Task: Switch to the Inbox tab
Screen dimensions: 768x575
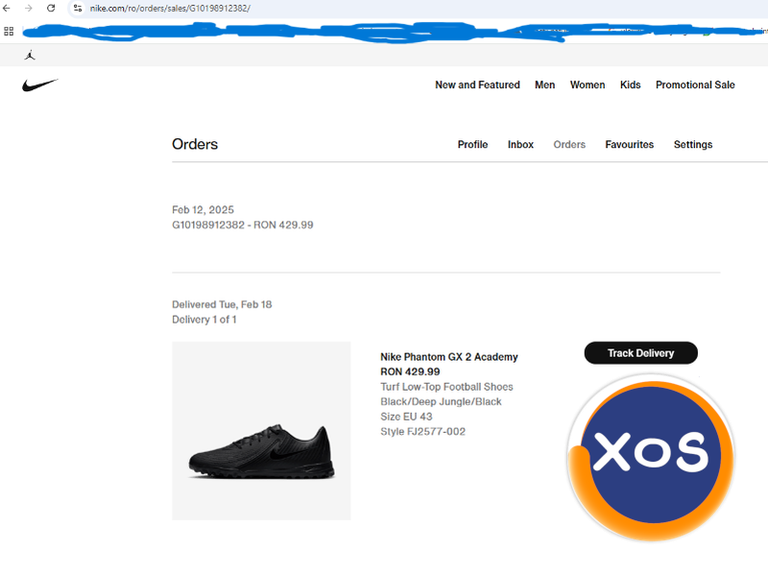Action: pos(521,144)
